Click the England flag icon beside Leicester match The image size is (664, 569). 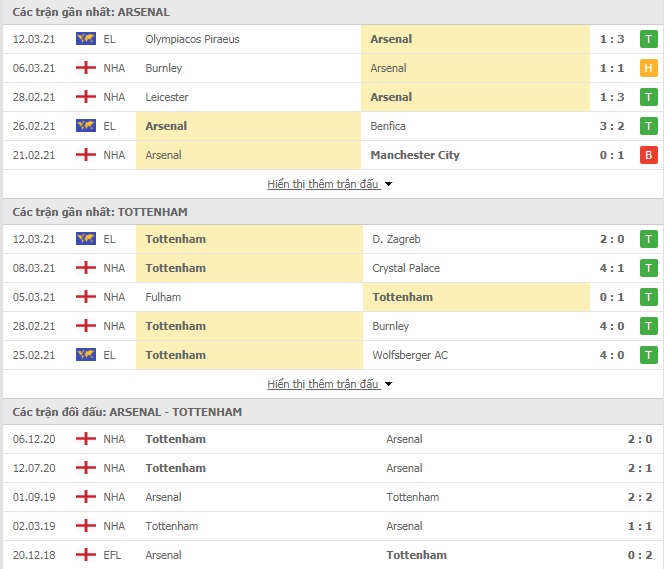(x=86, y=97)
